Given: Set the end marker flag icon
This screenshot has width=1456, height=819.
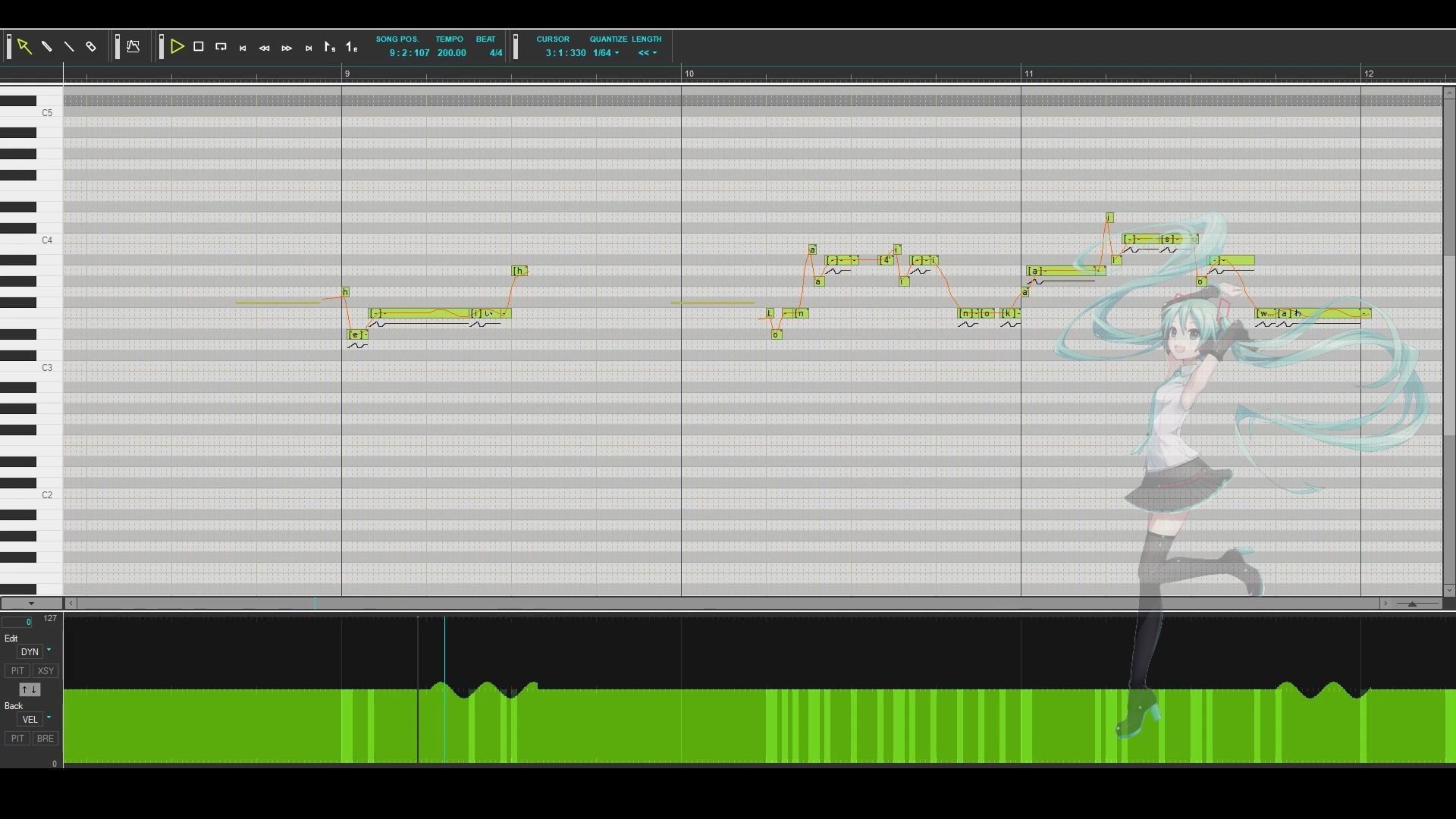Looking at the screenshot, I should (x=352, y=47).
